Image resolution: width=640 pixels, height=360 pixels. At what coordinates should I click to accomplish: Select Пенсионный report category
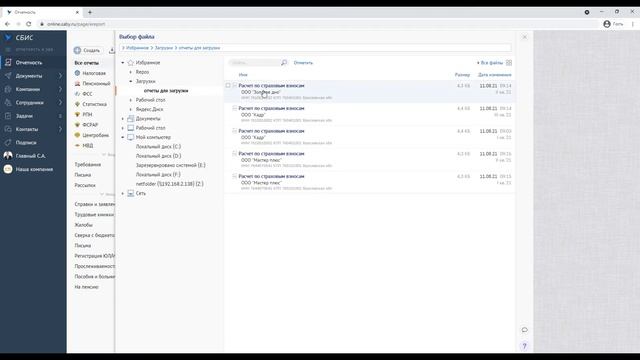pos(96,84)
